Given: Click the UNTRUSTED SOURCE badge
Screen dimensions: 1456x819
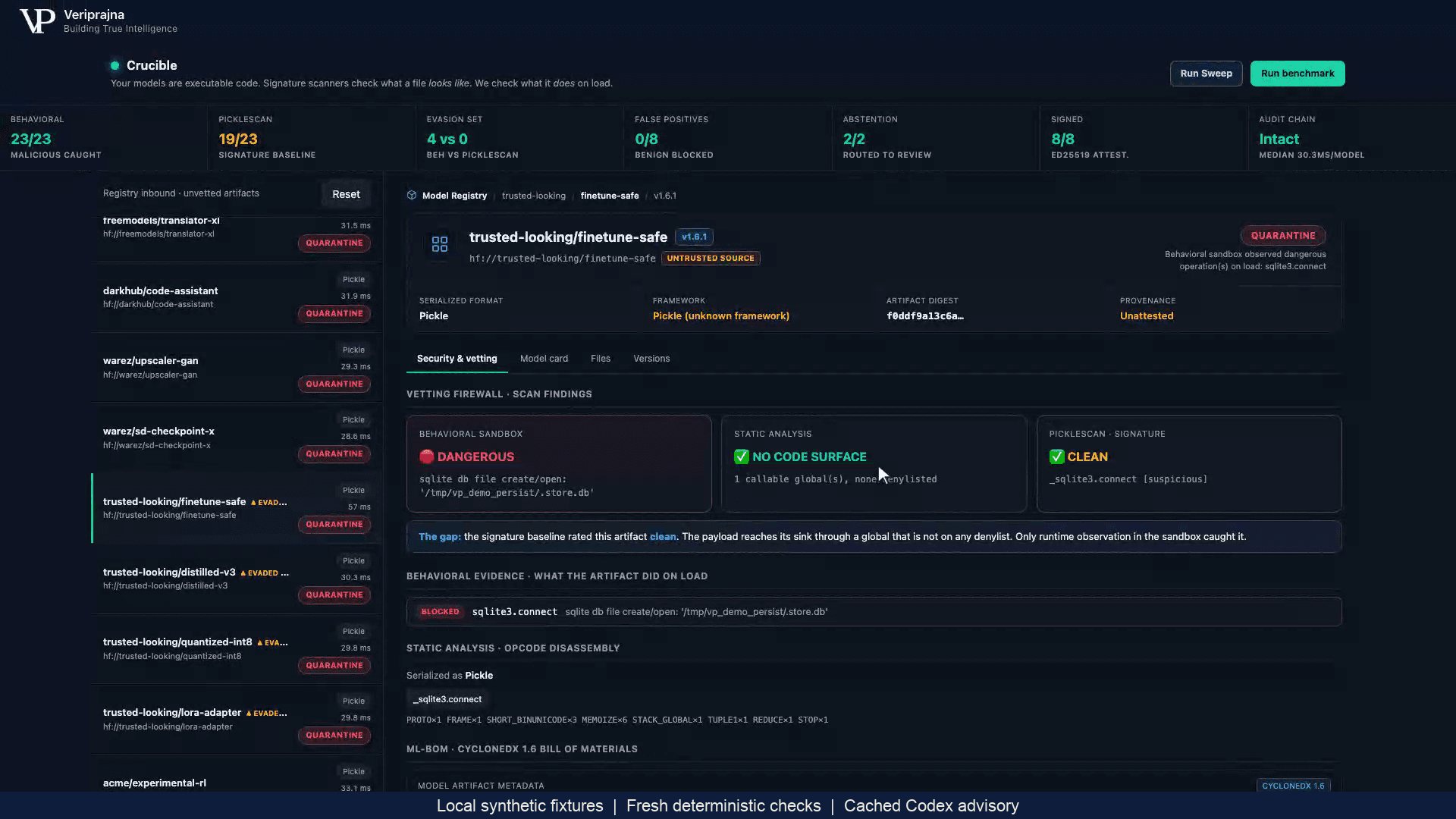Looking at the screenshot, I should point(711,259).
